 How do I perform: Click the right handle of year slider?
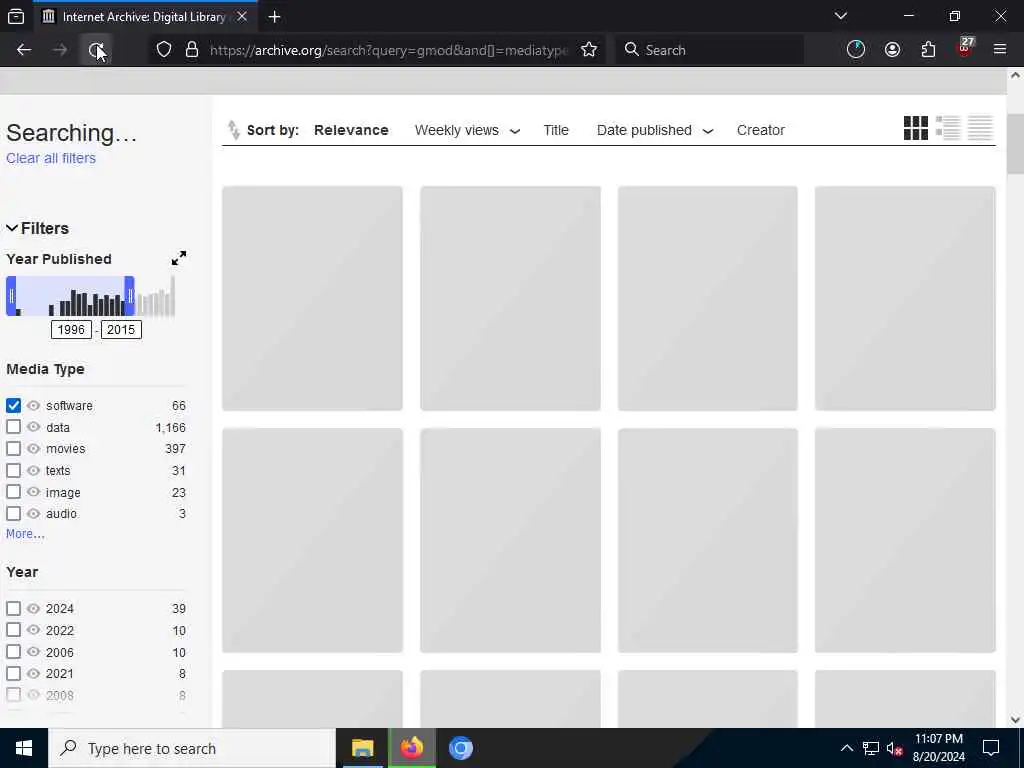129,296
